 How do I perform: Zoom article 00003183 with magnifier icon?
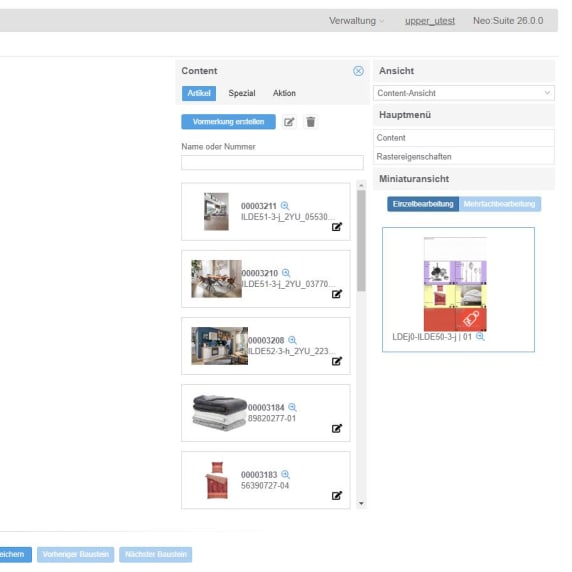pyautogui.click(x=285, y=474)
